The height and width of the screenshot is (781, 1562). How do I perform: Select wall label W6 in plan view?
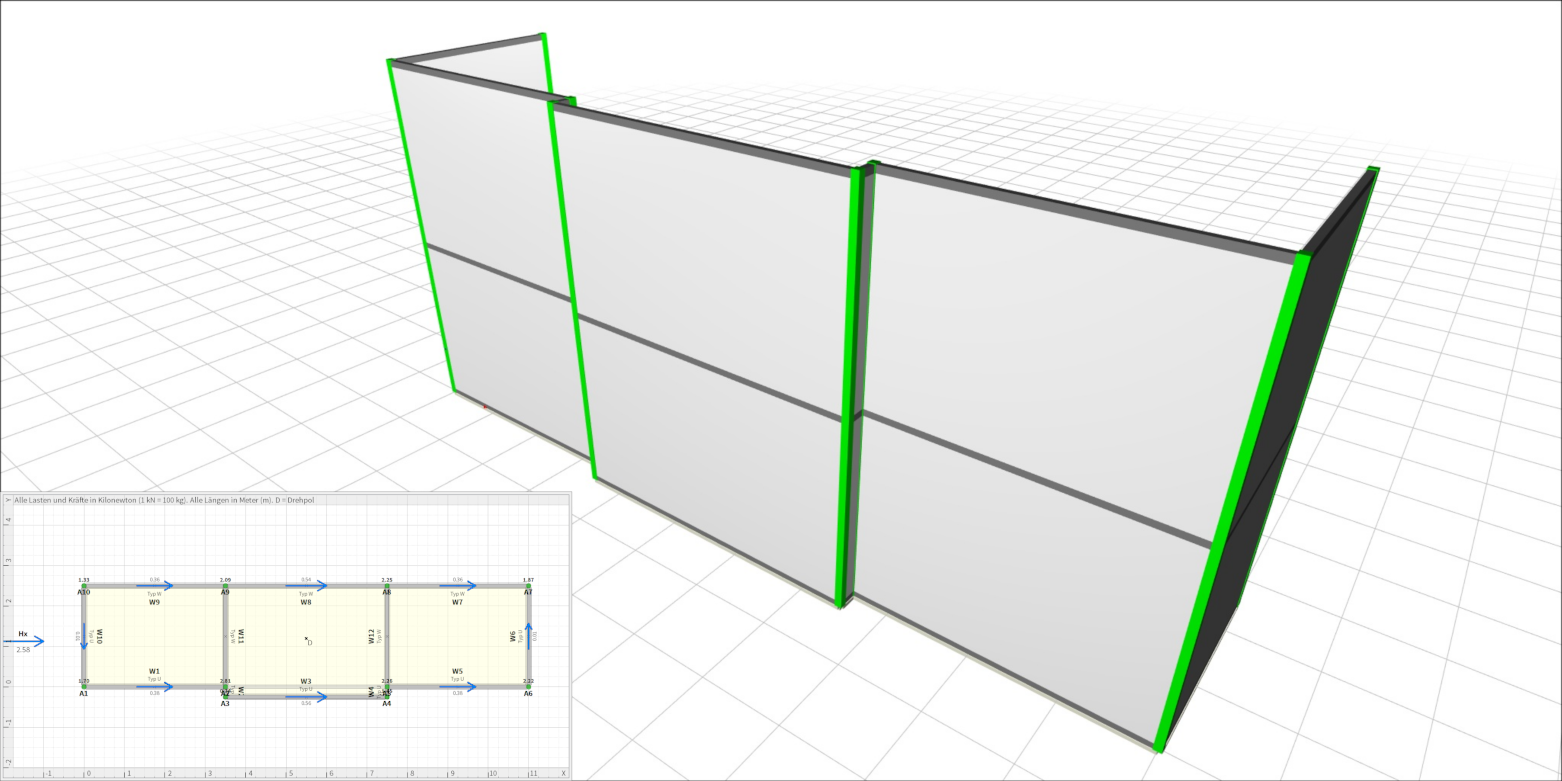click(x=513, y=636)
